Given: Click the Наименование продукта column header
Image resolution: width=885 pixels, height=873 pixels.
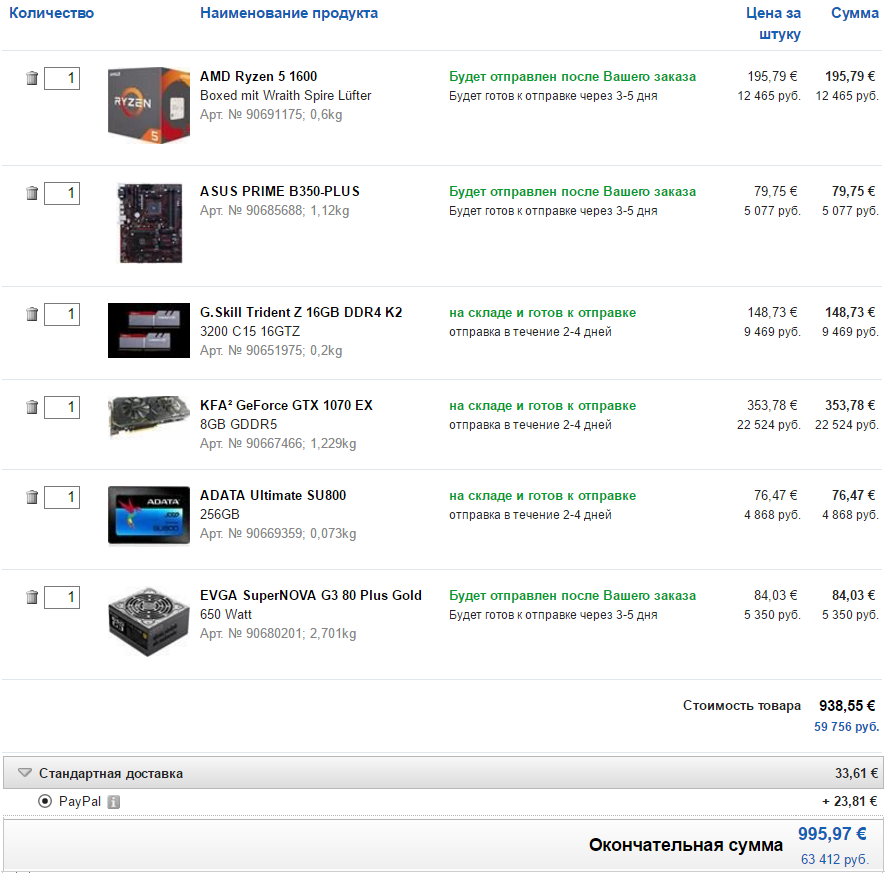Looking at the screenshot, I should point(289,13).
